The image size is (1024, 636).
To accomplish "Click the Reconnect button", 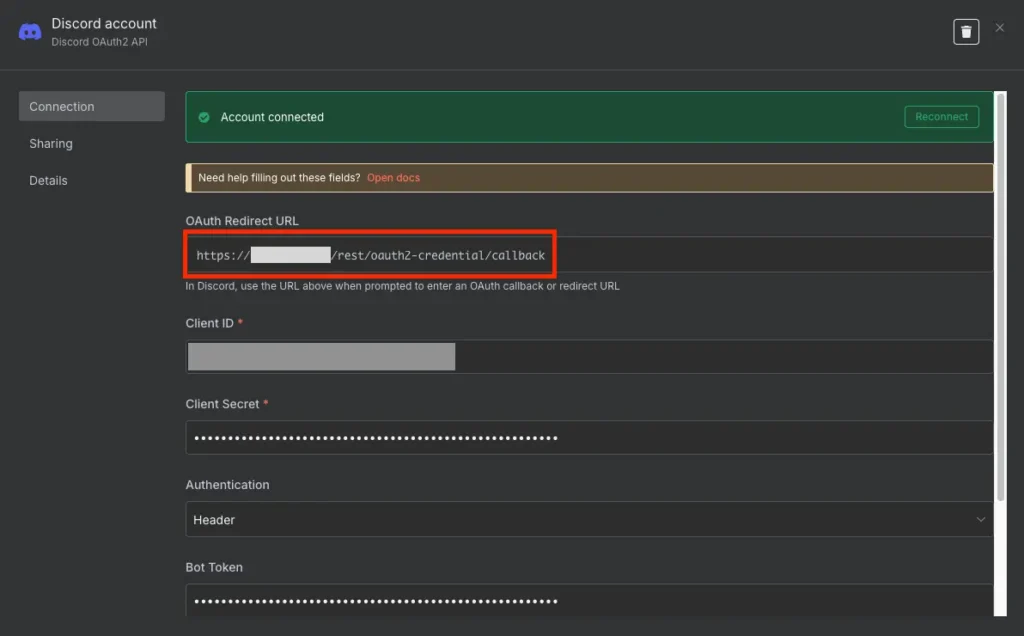I will [x=941, y=116].
